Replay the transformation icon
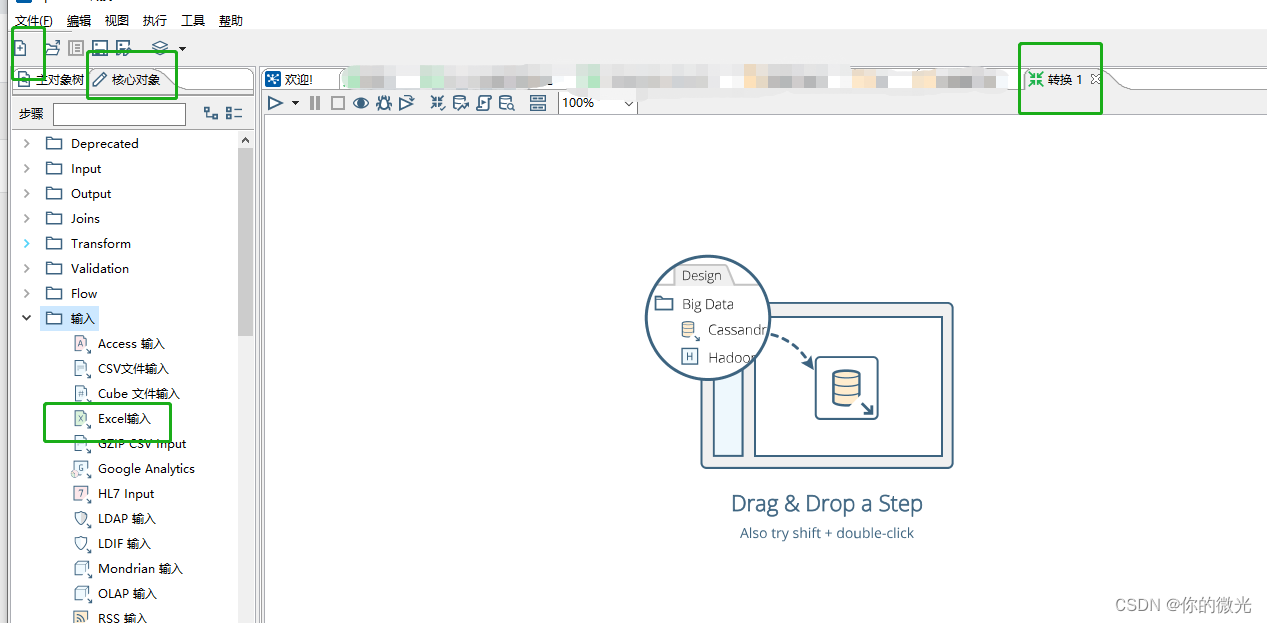 pos(407,103)
